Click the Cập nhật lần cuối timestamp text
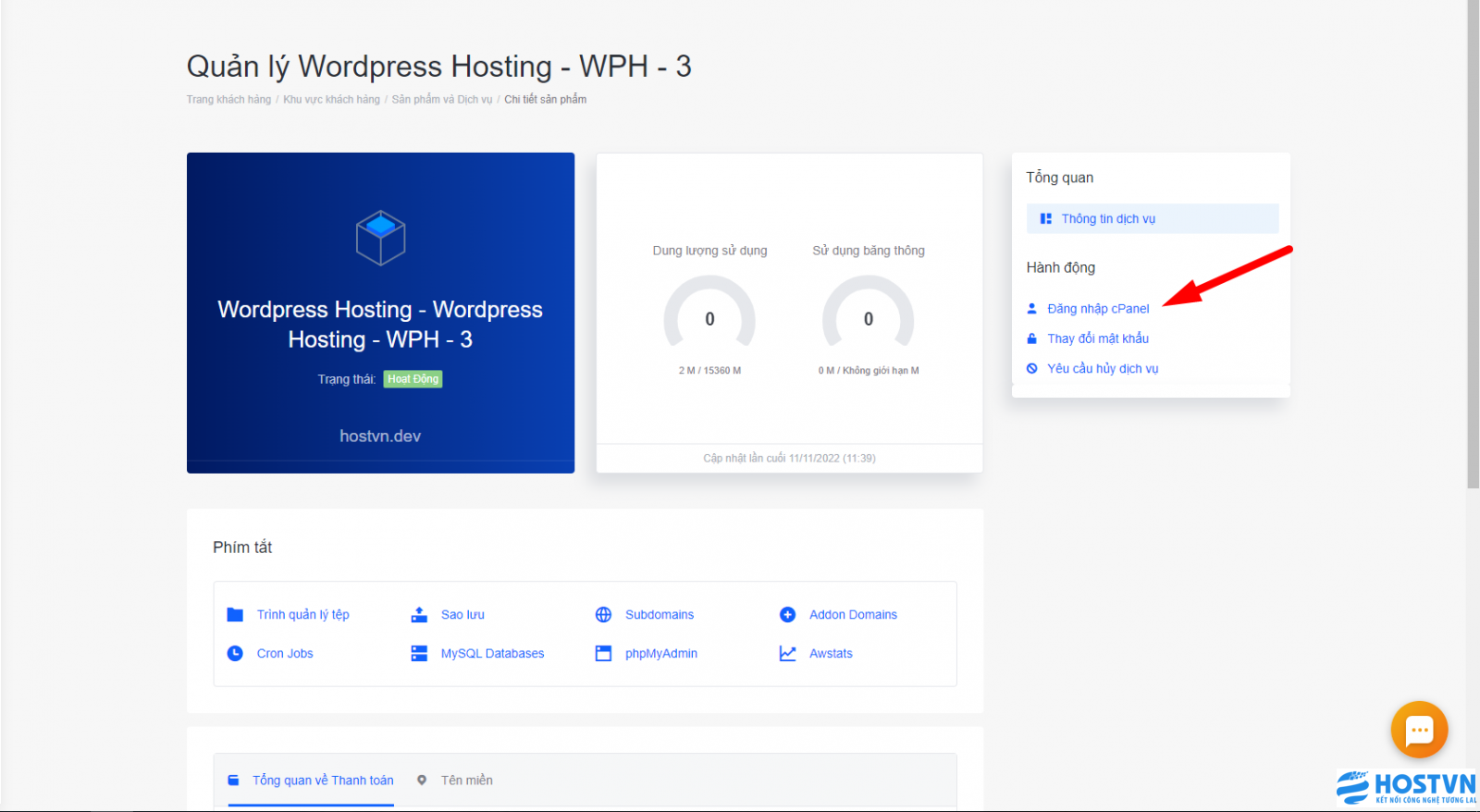The width and height of the screenshot is (1480, 812). coord(789,458)
